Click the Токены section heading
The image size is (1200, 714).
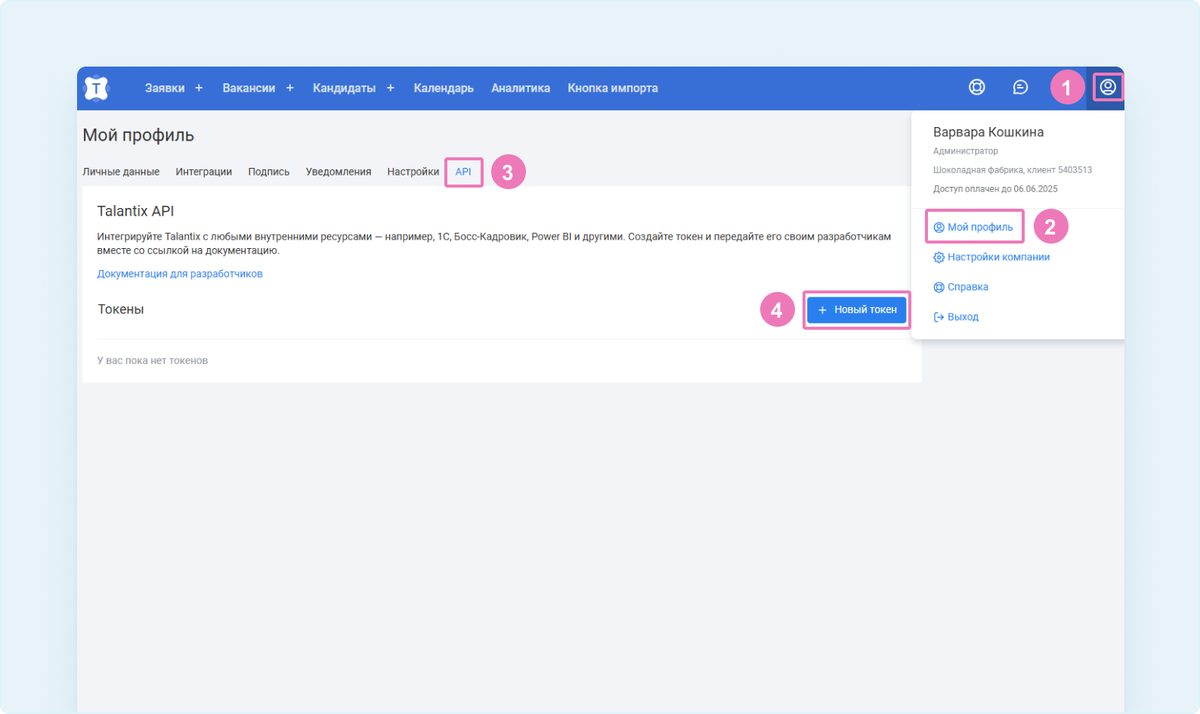click(x=120, y=310)
